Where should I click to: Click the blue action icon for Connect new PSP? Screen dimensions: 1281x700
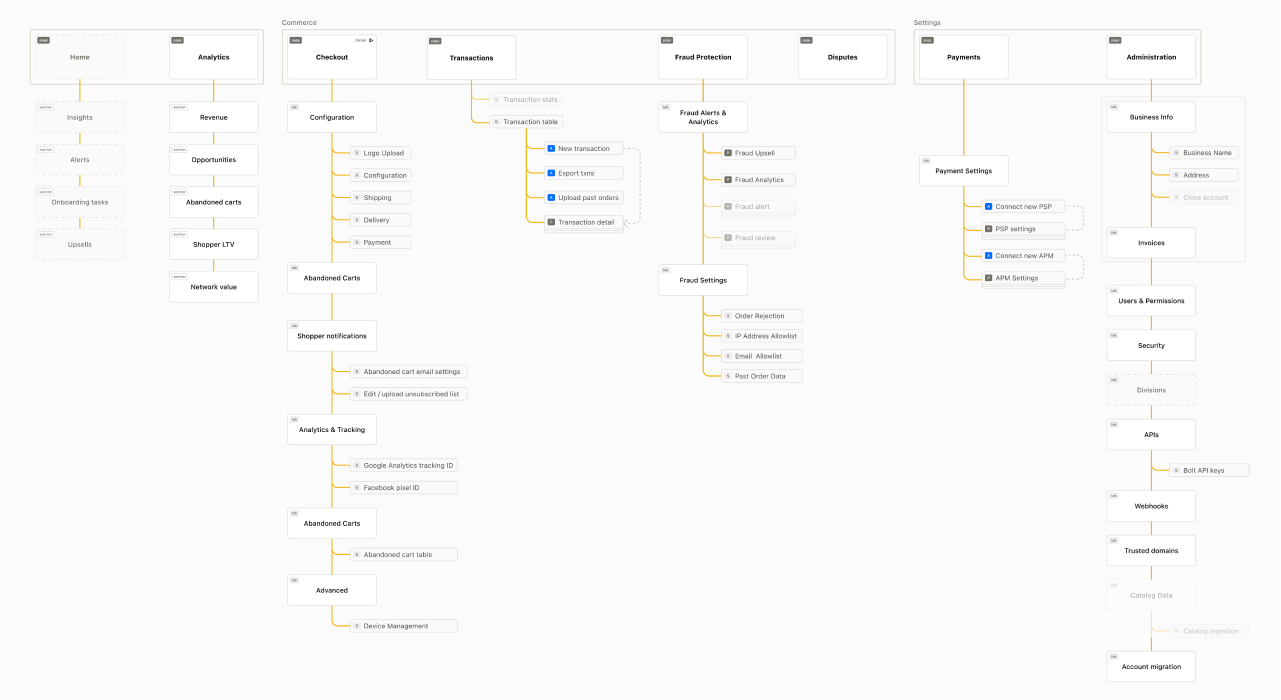tap(988, 207)
